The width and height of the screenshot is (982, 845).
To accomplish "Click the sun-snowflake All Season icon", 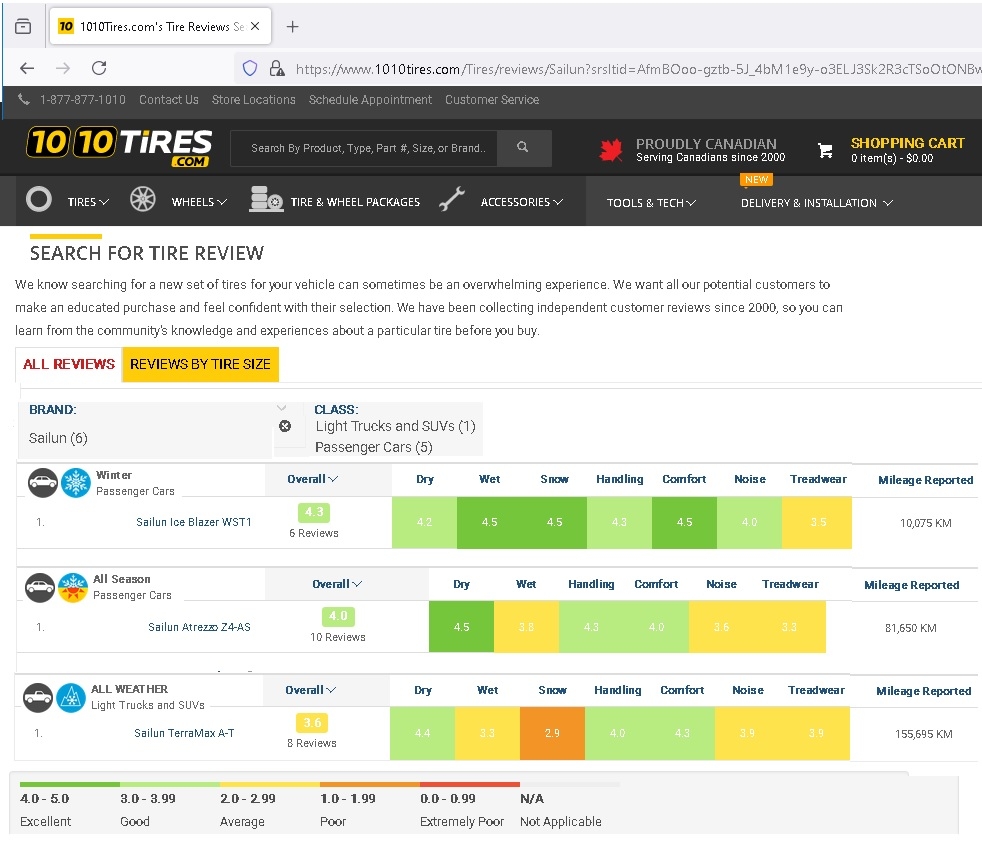I will 73,588.
